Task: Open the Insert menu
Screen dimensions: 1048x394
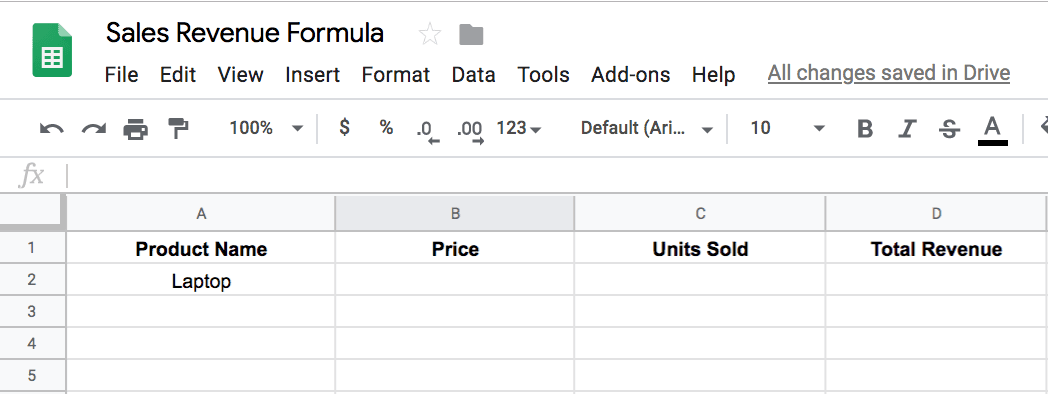Action: coord(313,74)
